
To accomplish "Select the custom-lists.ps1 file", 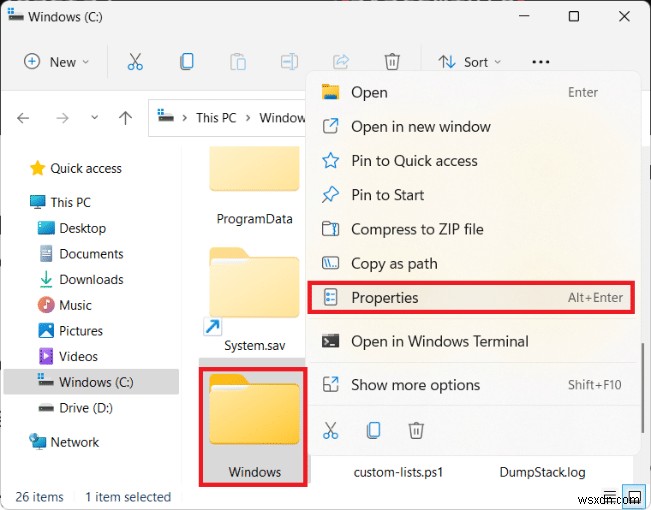I will [398, 472].
